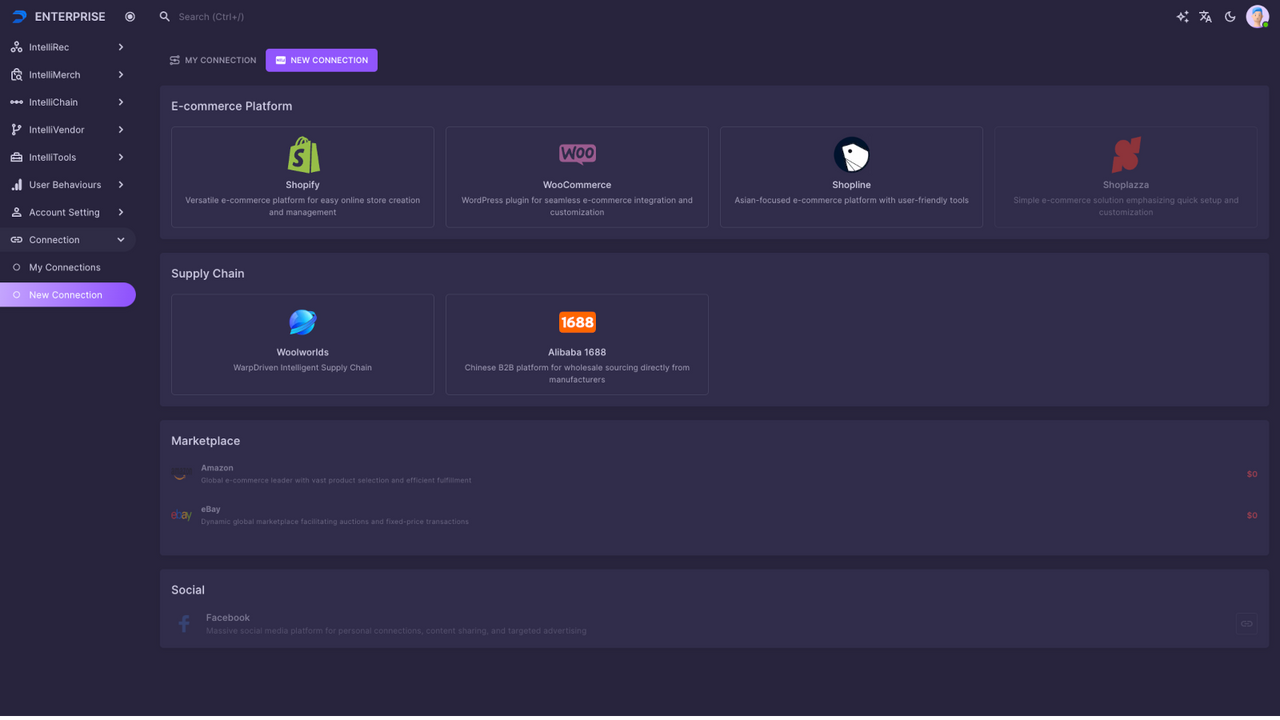
Task: Expand the IntelliTools chevron
Action: click(121, 157)
